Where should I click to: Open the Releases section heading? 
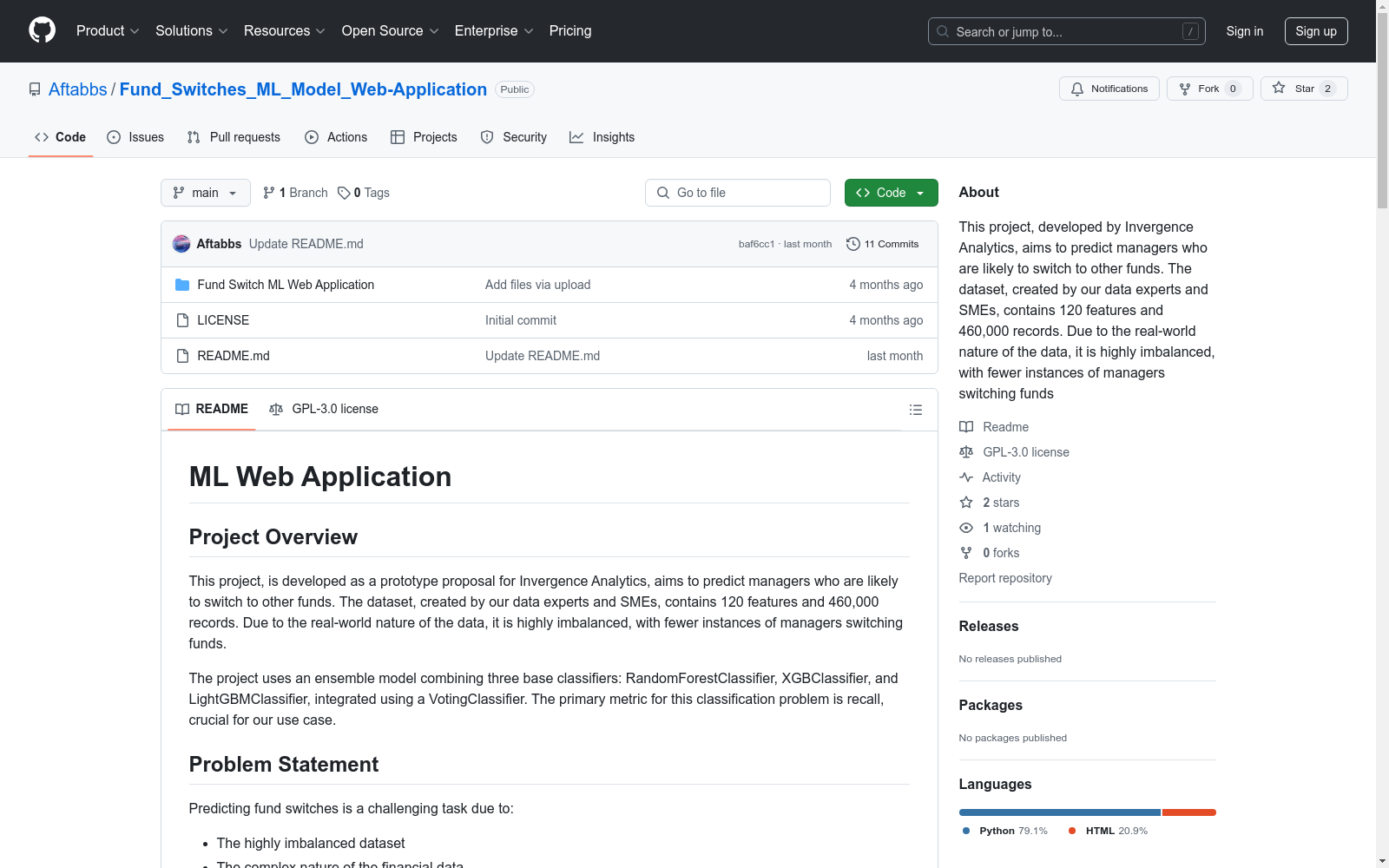(989, 626)
